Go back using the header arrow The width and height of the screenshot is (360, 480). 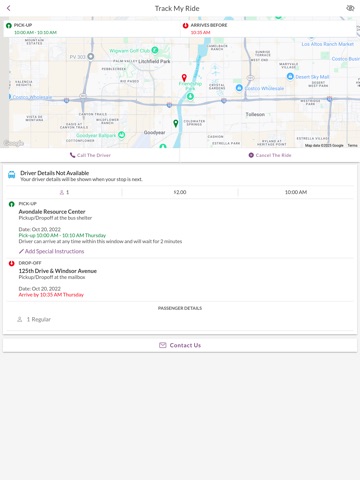coord(9,8)
